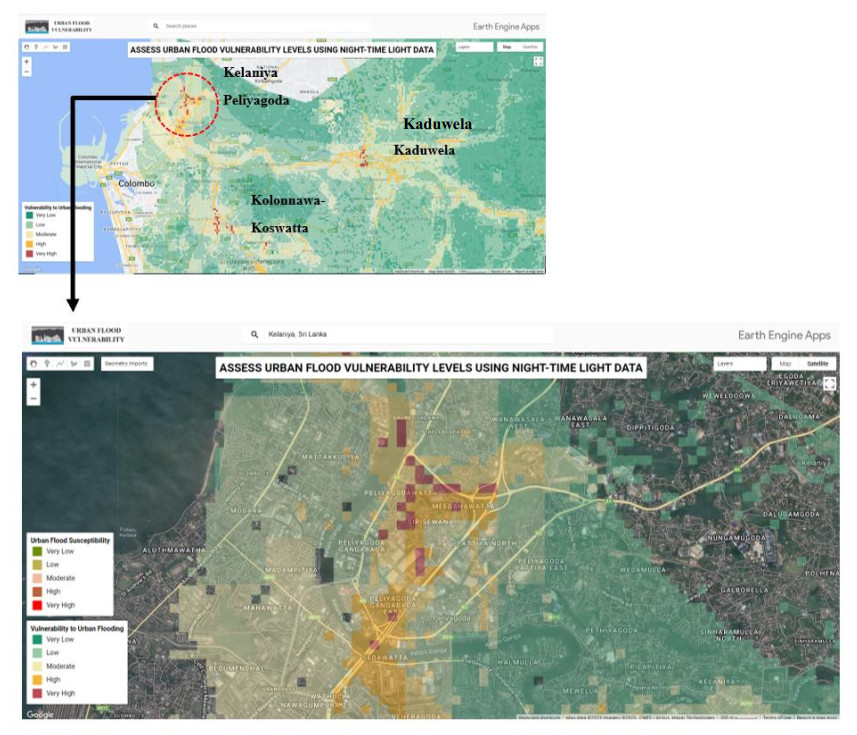Select the draw rectangle tool in lower map

(86, 364)
